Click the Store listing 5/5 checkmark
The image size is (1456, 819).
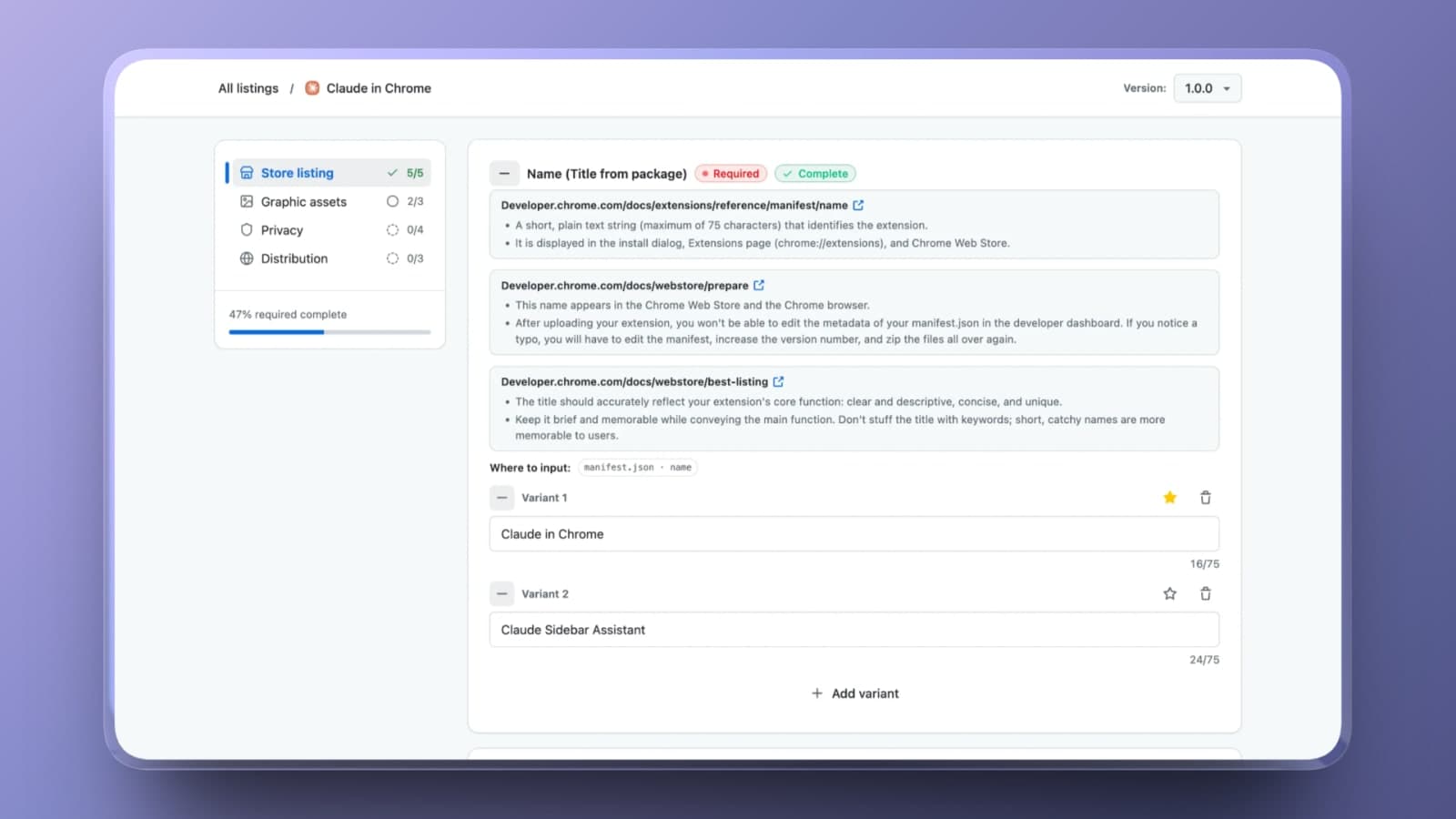point(392,173)
